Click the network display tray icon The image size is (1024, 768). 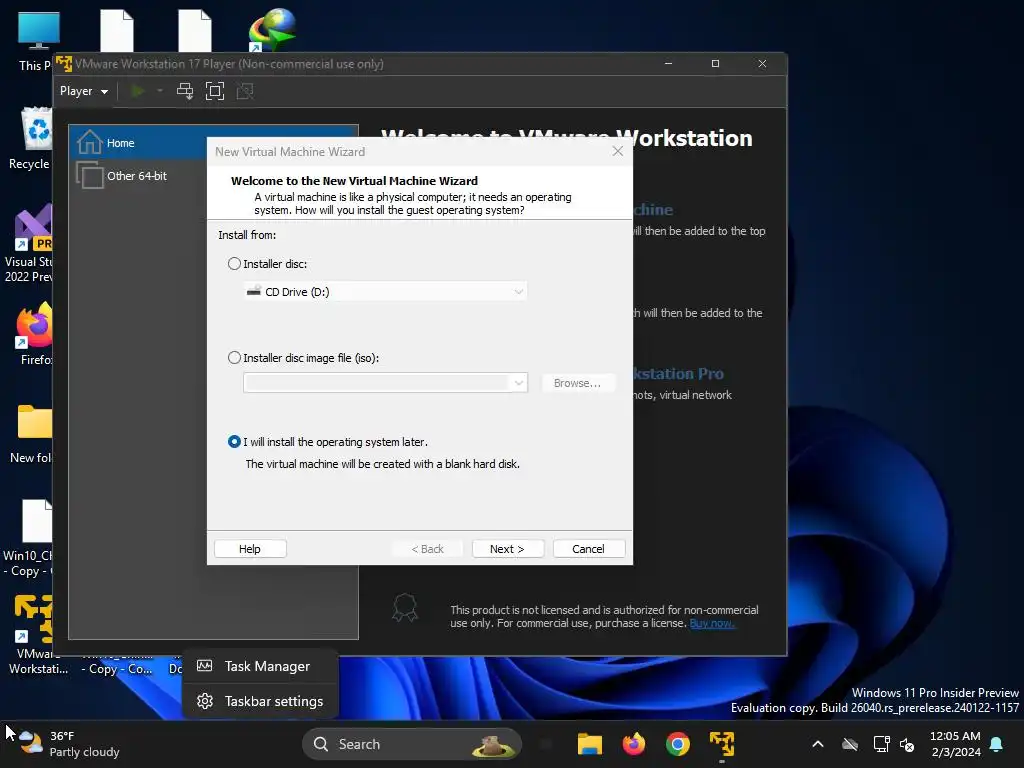point(881,744)
